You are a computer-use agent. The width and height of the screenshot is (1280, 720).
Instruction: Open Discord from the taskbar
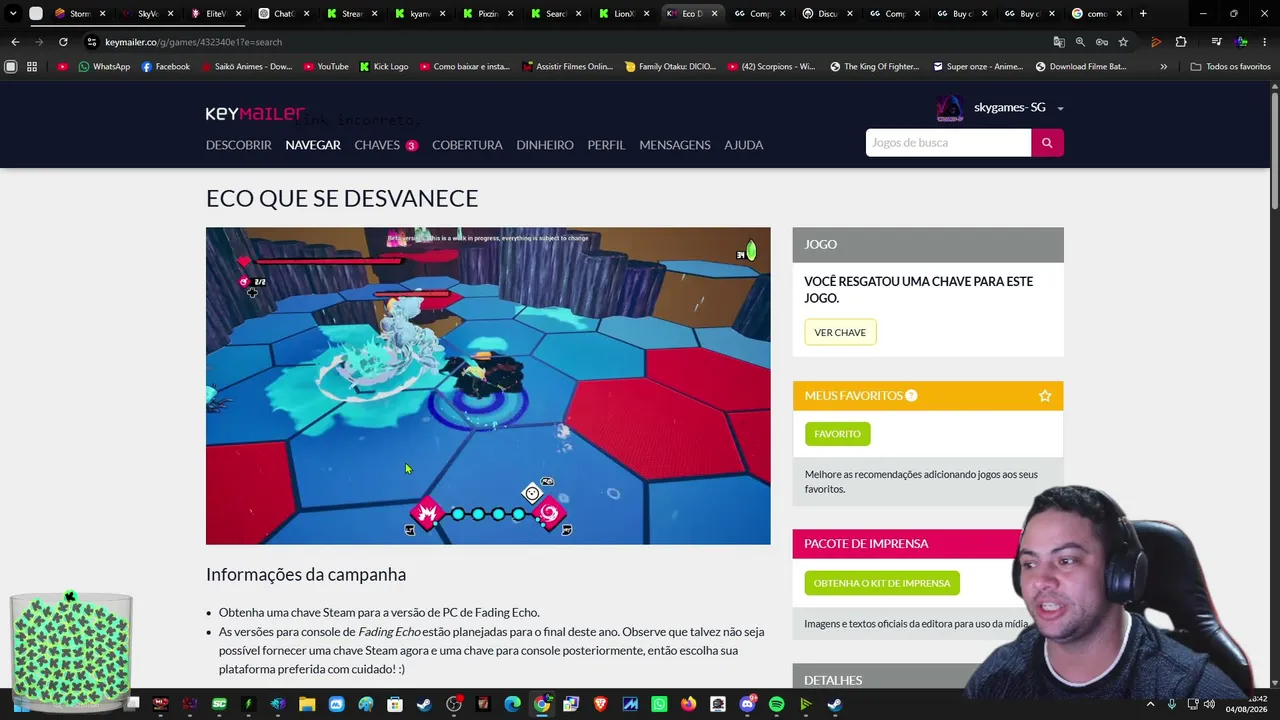[747, 704]
